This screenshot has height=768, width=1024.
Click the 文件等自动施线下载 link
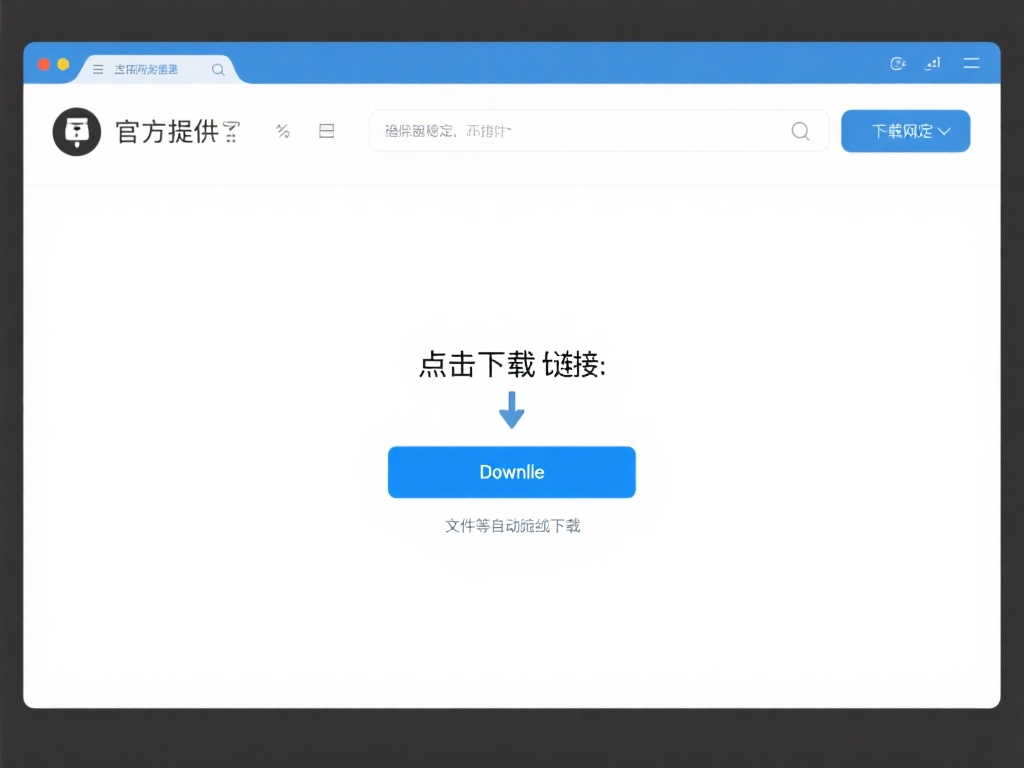[x=512, y=525]
